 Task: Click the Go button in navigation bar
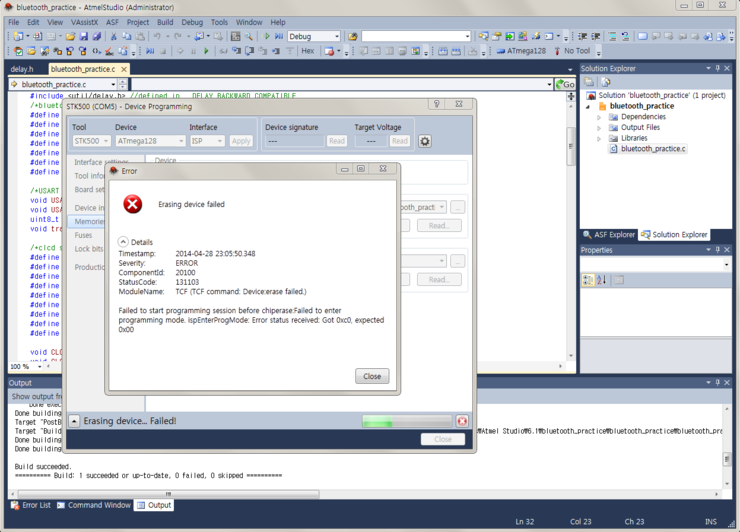point(565,84)
